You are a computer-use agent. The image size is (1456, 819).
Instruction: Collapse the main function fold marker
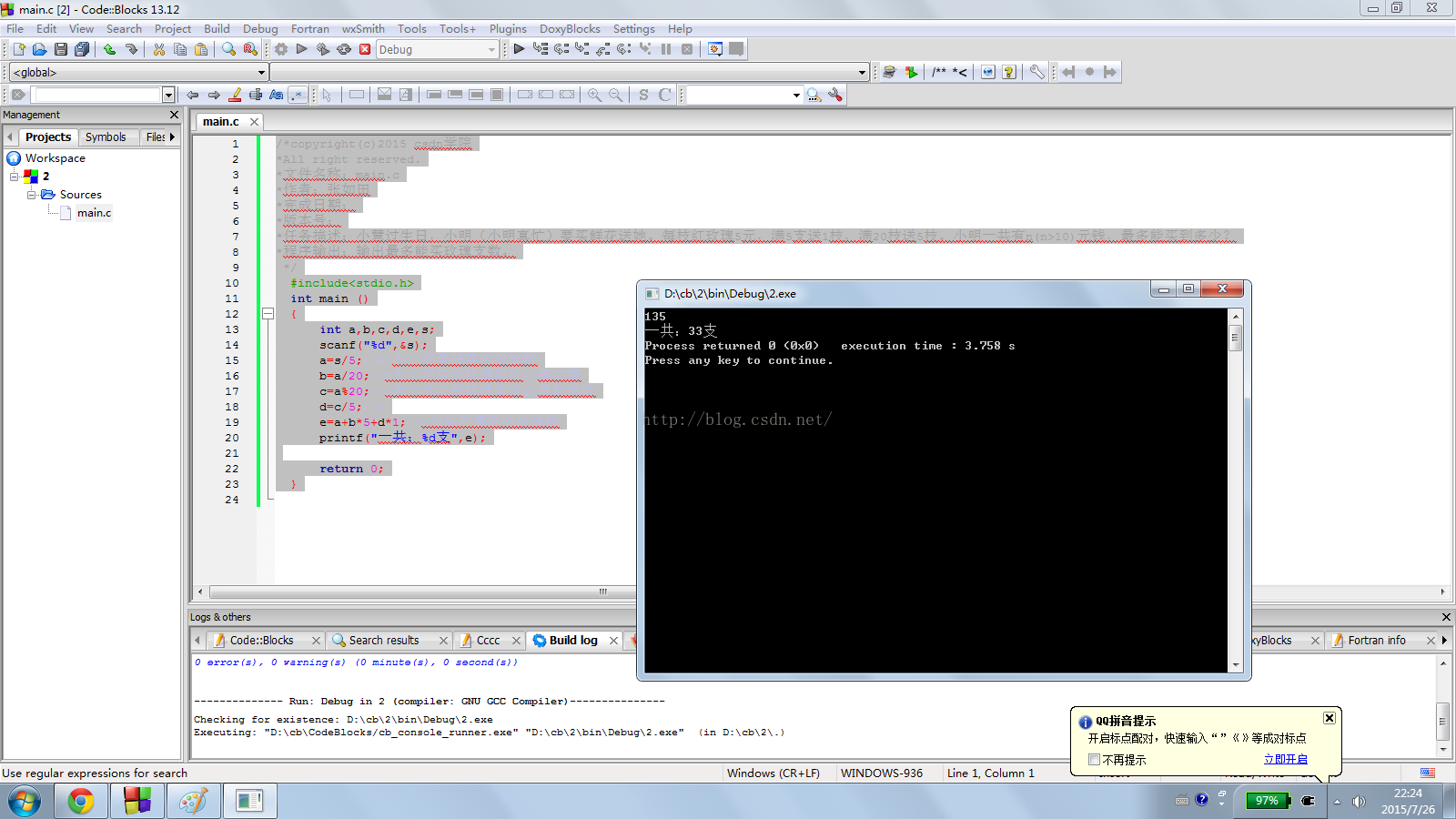(x=268, y=314)
